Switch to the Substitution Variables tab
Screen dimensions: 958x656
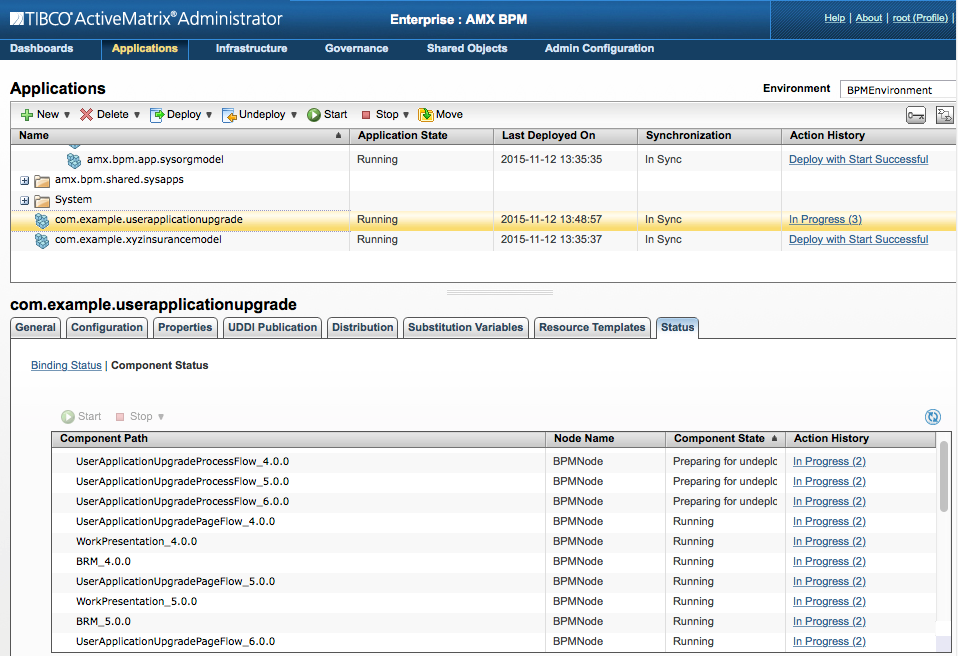465,327
